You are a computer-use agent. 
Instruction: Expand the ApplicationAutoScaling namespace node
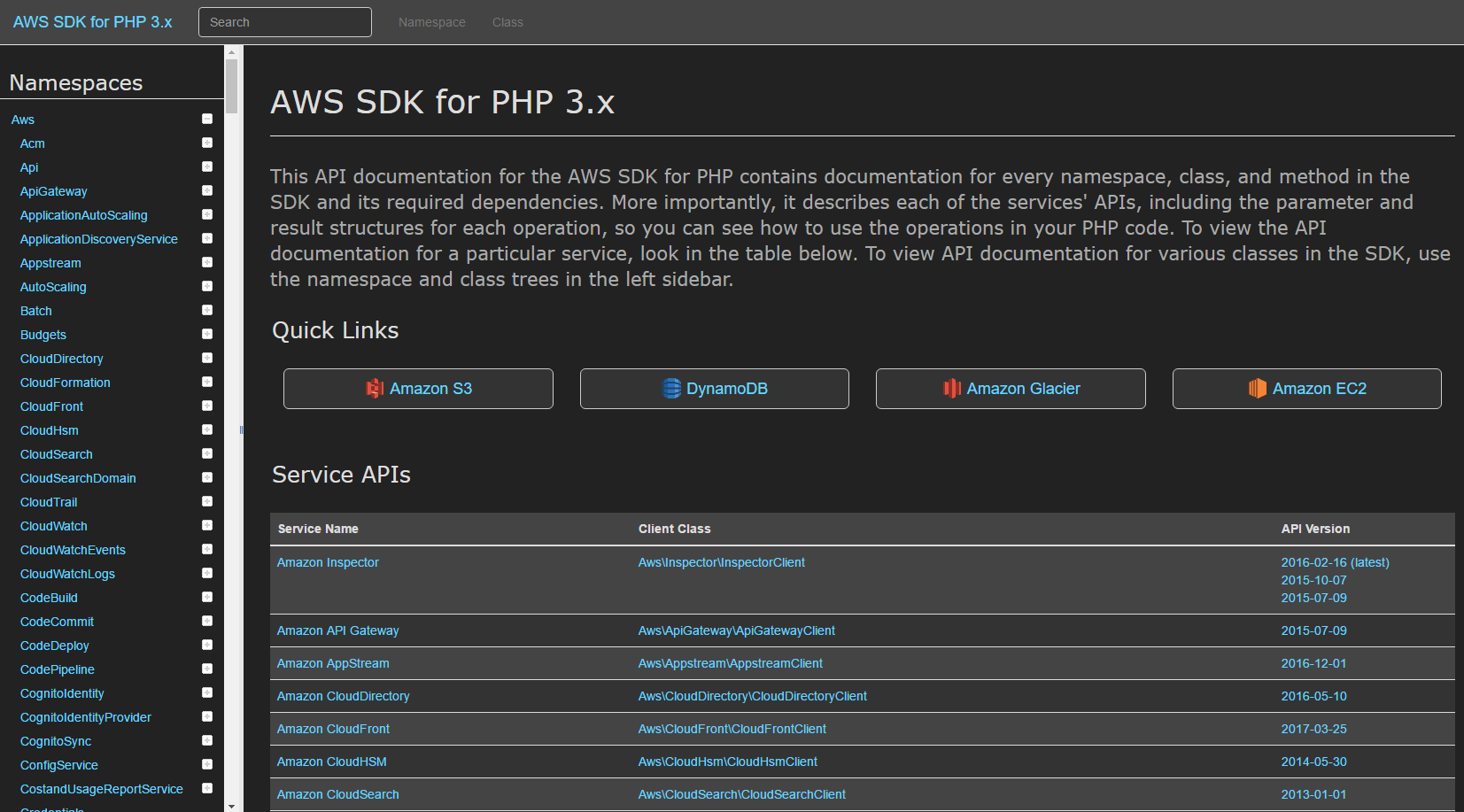207,214
